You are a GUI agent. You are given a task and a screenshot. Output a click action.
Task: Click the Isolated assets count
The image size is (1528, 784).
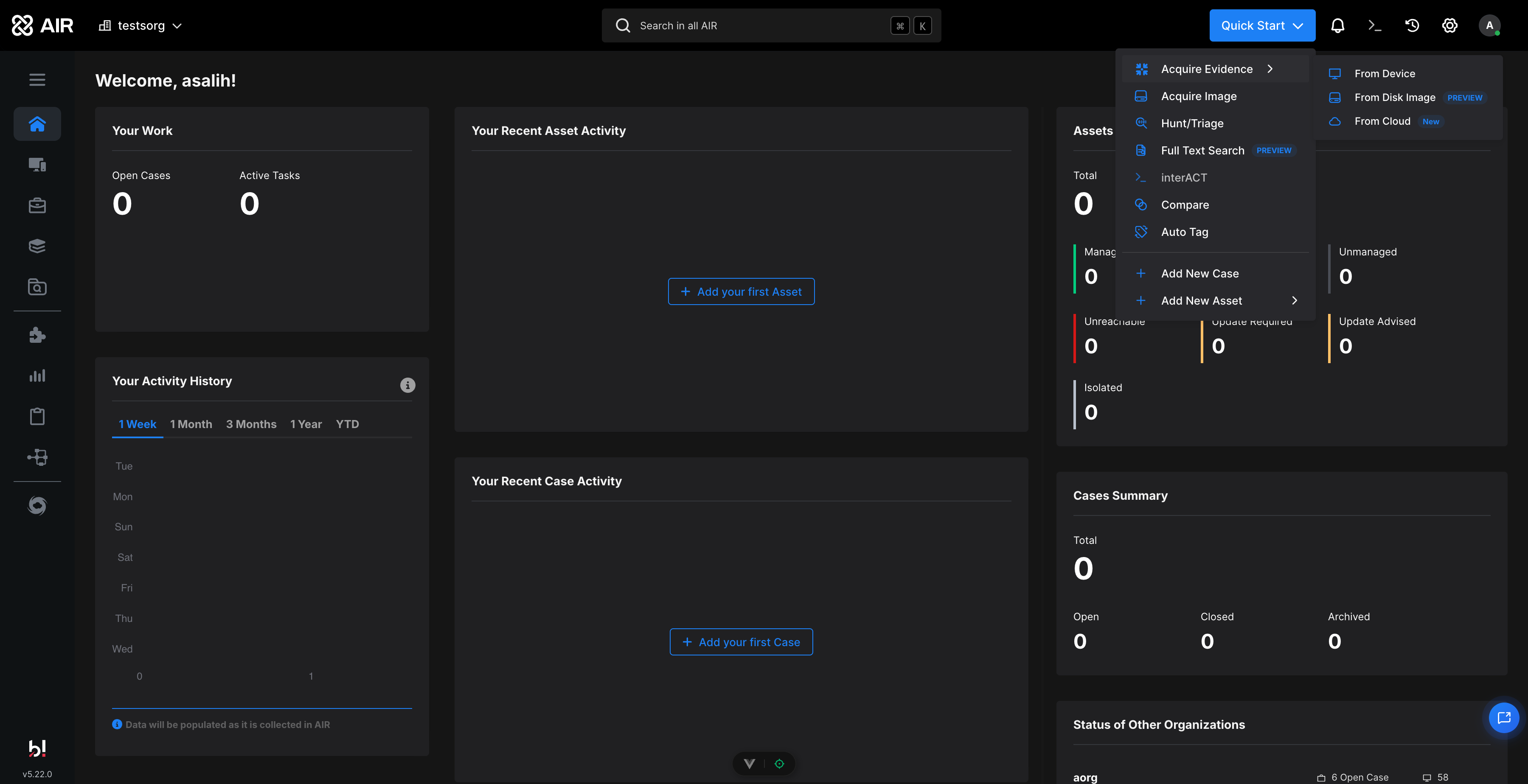pyautogui.click(x=1091, y=412)
